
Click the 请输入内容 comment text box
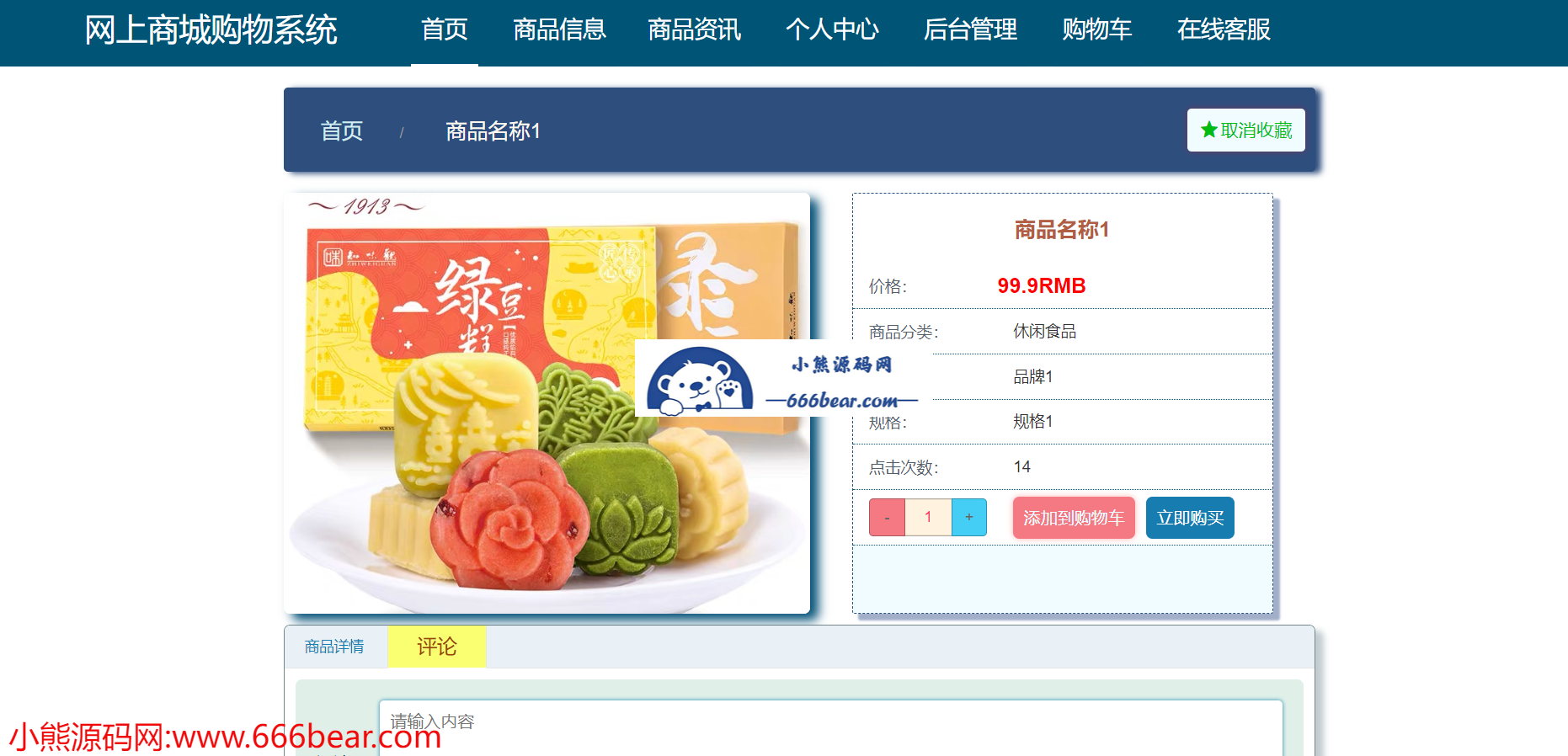coord(830,727)
